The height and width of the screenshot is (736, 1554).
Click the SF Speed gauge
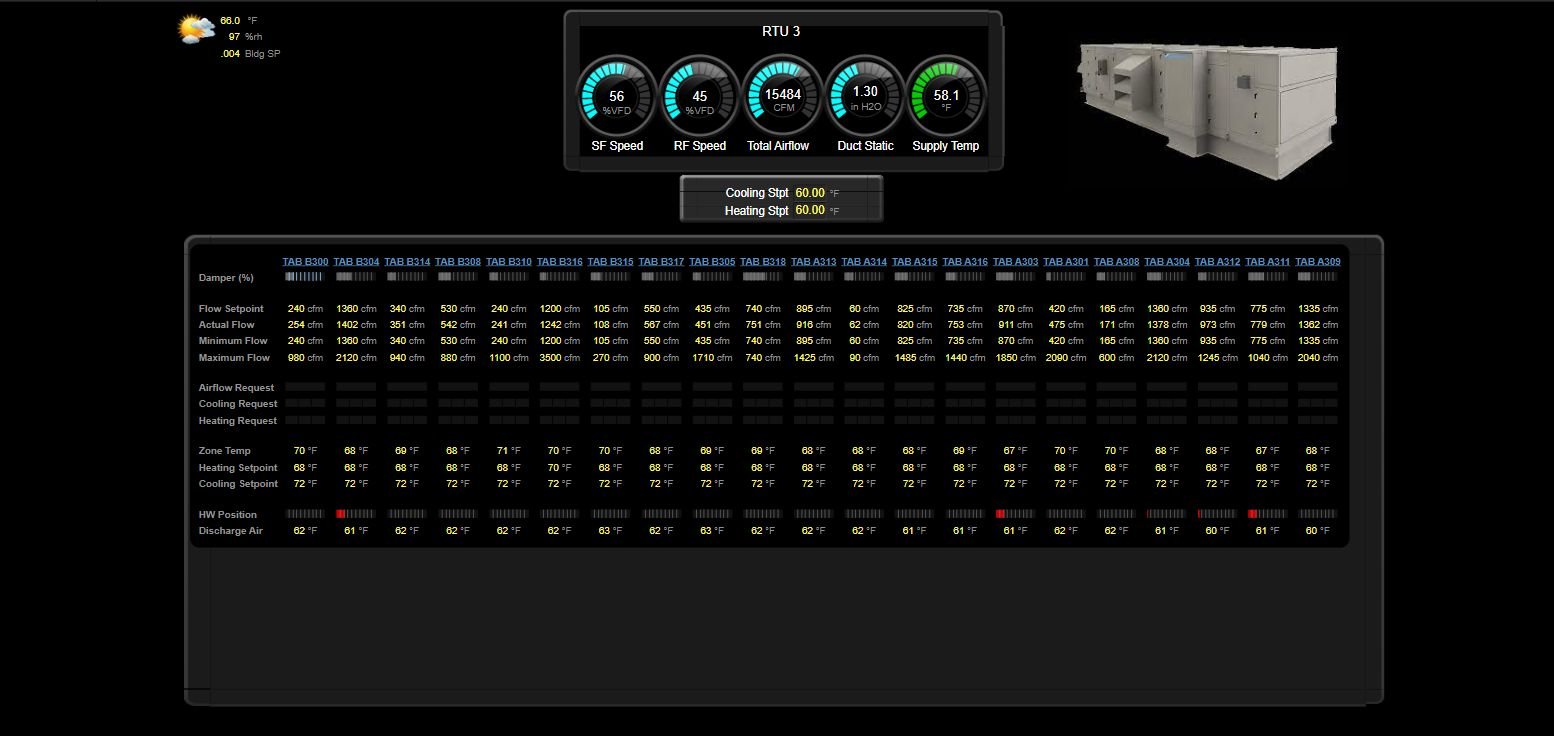coord(617,97)
